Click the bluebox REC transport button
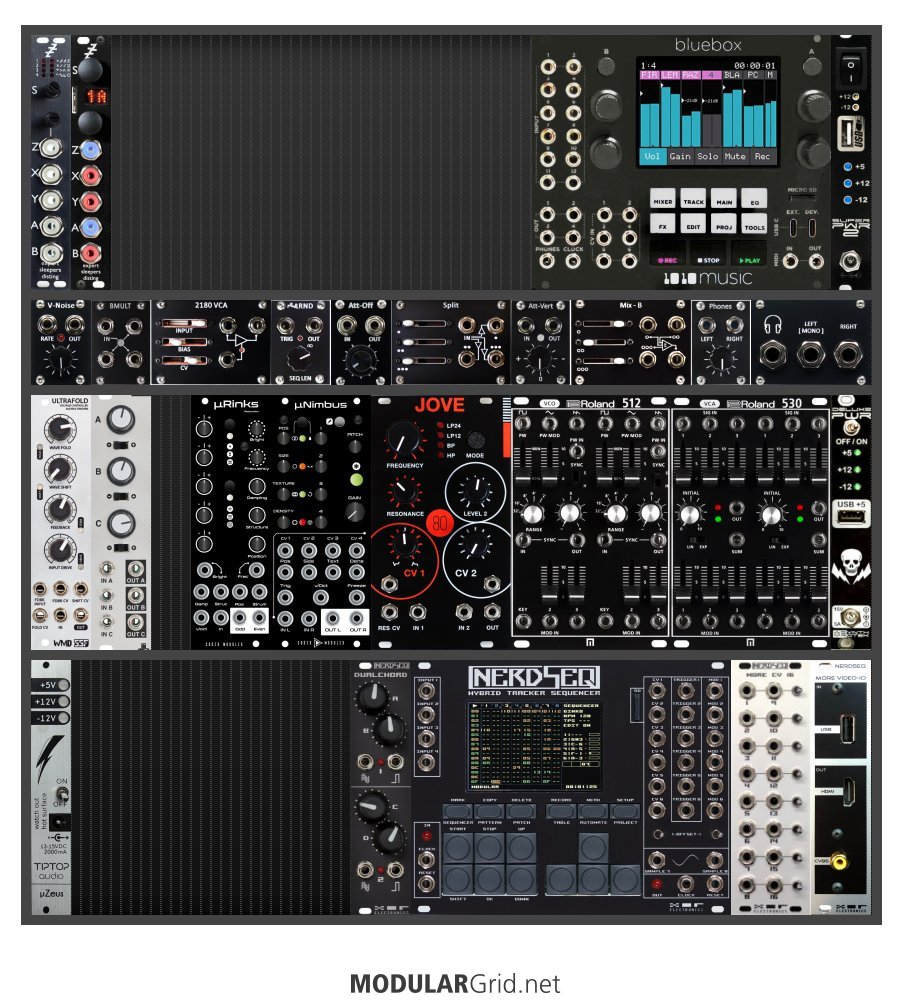 668,254
